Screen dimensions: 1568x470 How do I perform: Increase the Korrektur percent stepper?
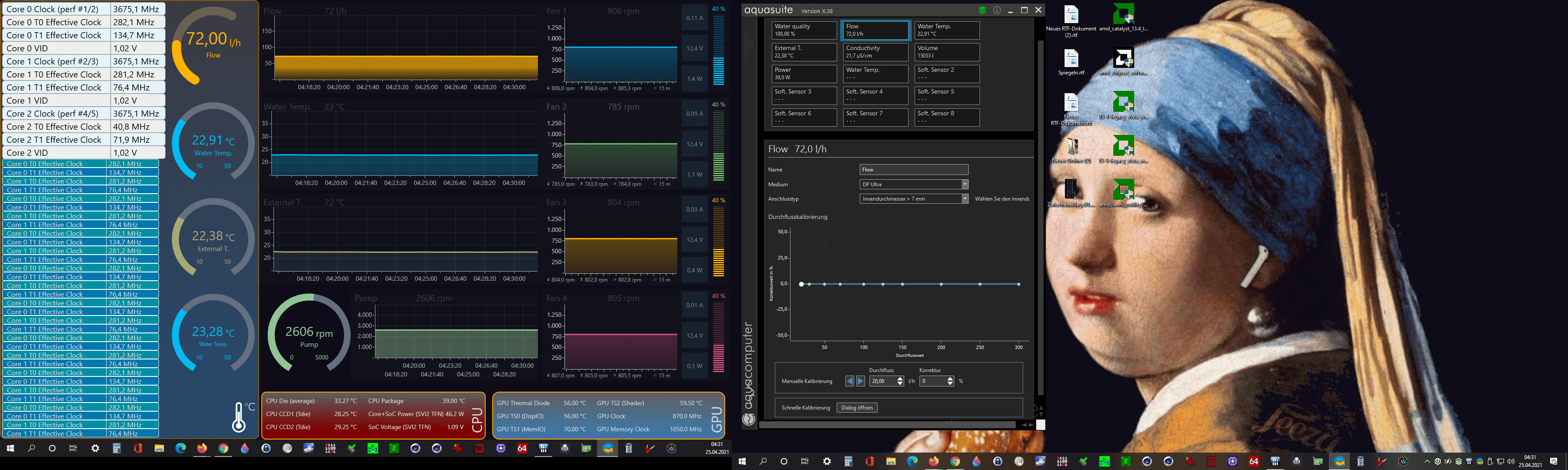coord(950,379)
